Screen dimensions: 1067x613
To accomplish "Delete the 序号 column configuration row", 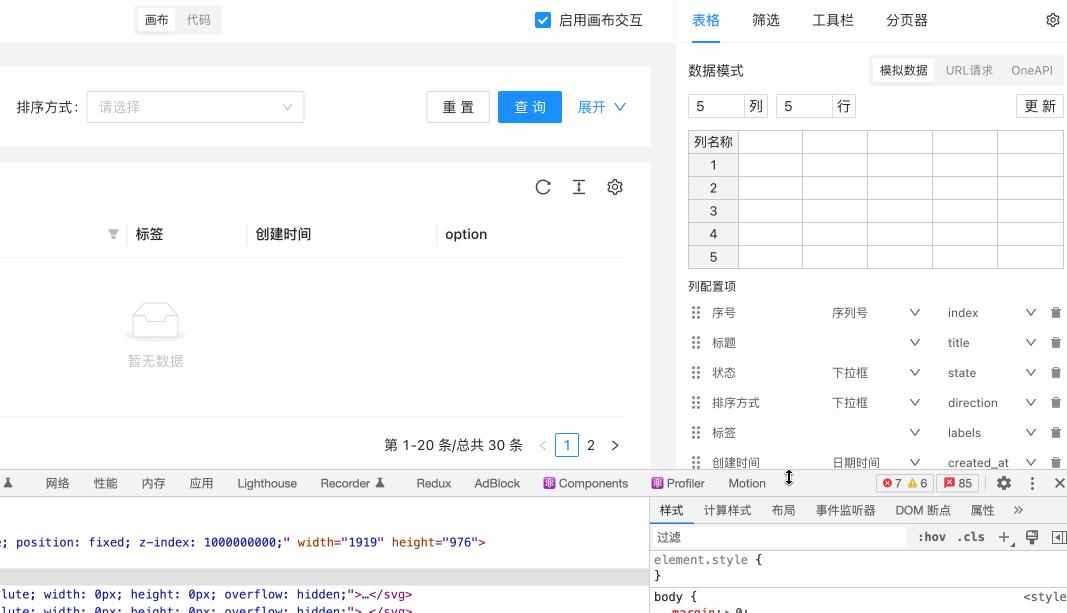I will pos(1056,312).
